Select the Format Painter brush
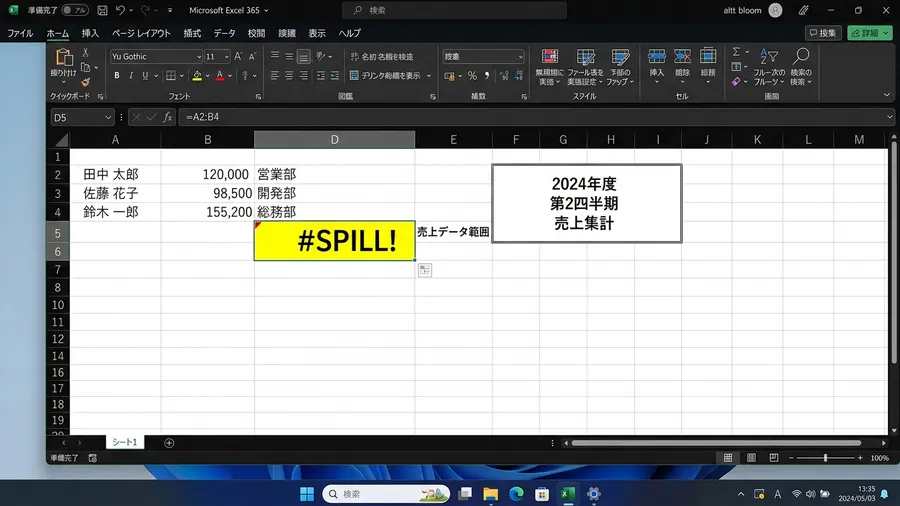 click(x=86, y=82)
